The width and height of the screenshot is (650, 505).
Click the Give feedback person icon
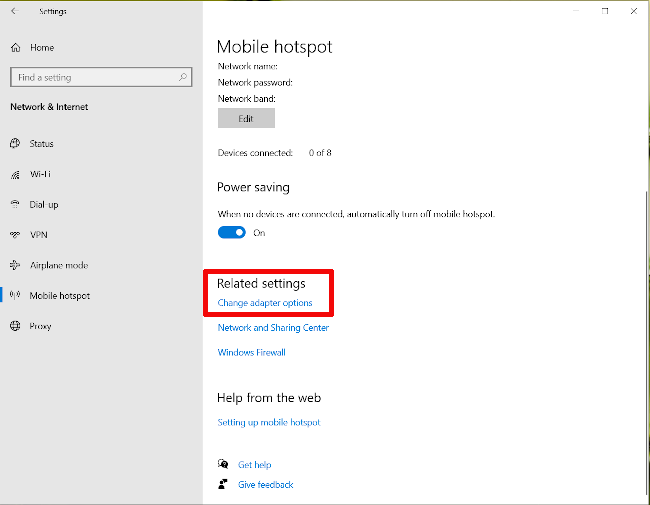point(223,484)
